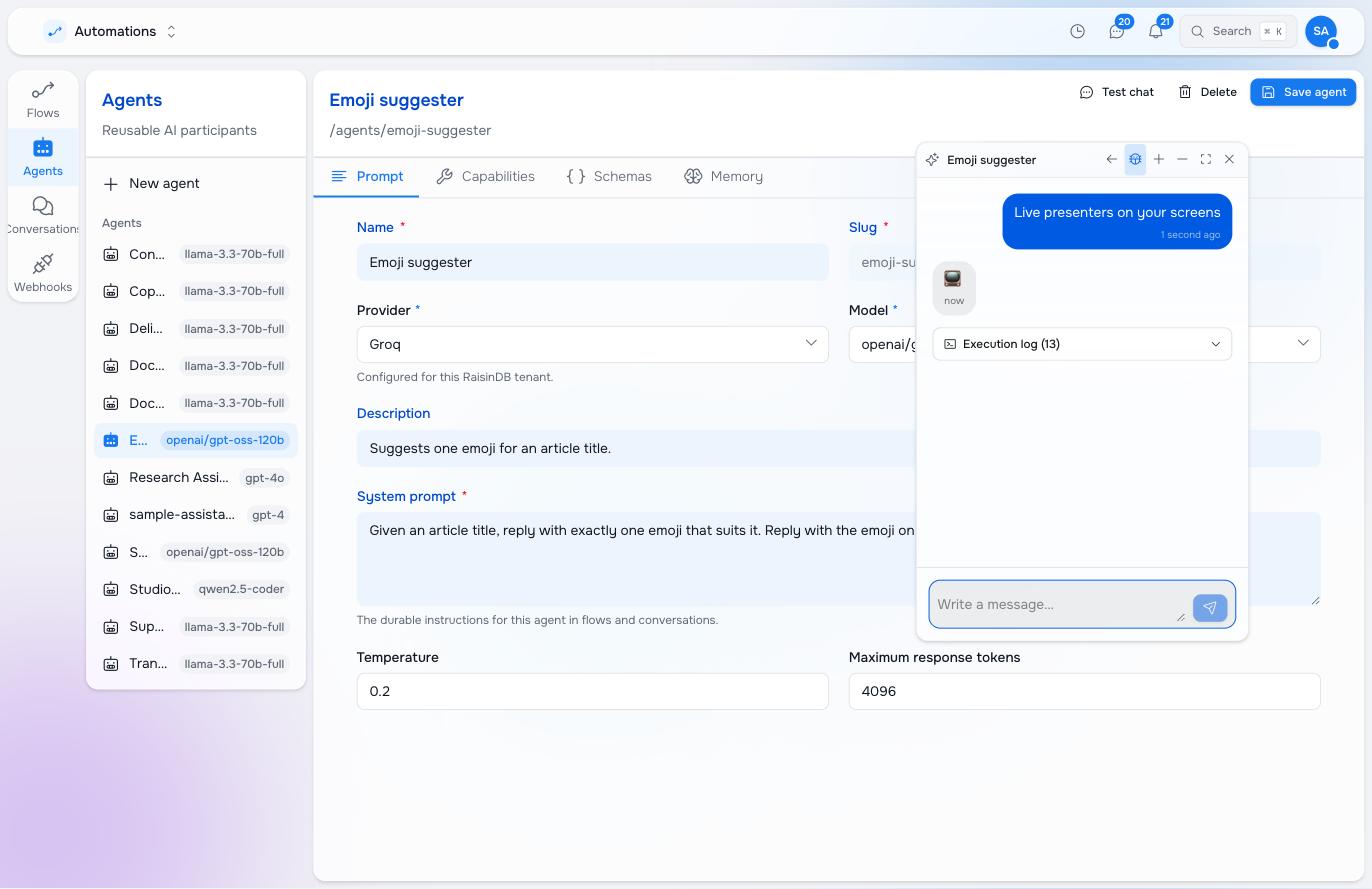Screen dimensions: 1372x889
Task: Select the sample-assistant gpt-4 agent
Action: point(196,515)
